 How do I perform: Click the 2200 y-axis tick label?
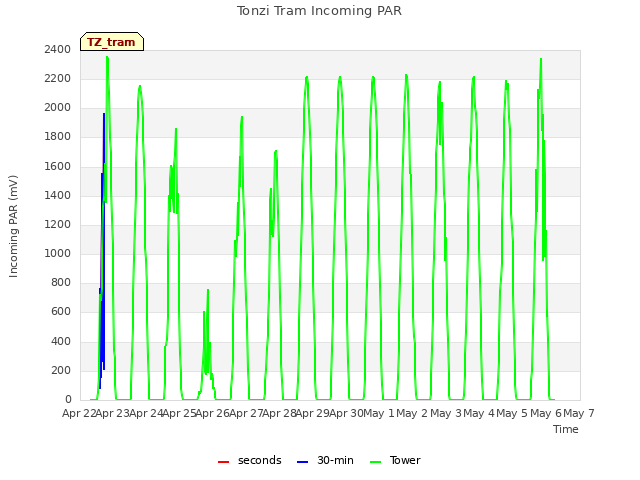point(58,78)
